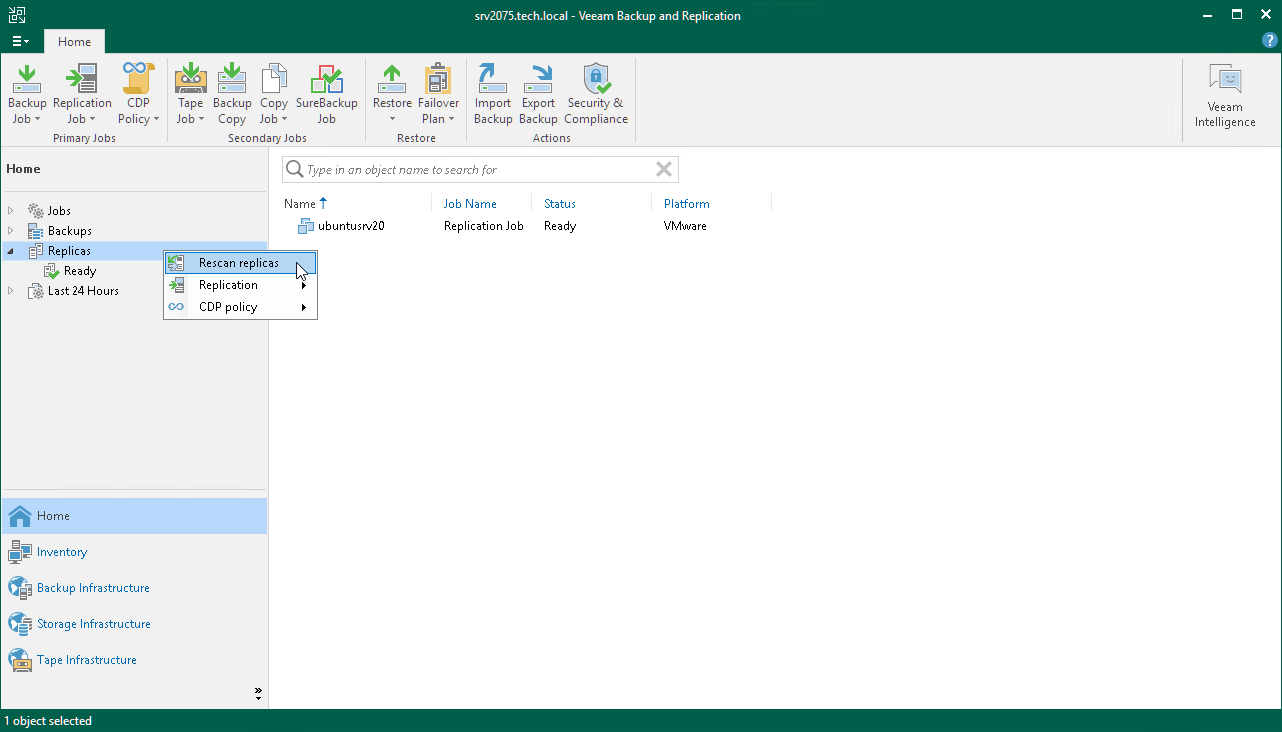
Task: Sort by the Status column header
Action: click(x=560, y=204)
